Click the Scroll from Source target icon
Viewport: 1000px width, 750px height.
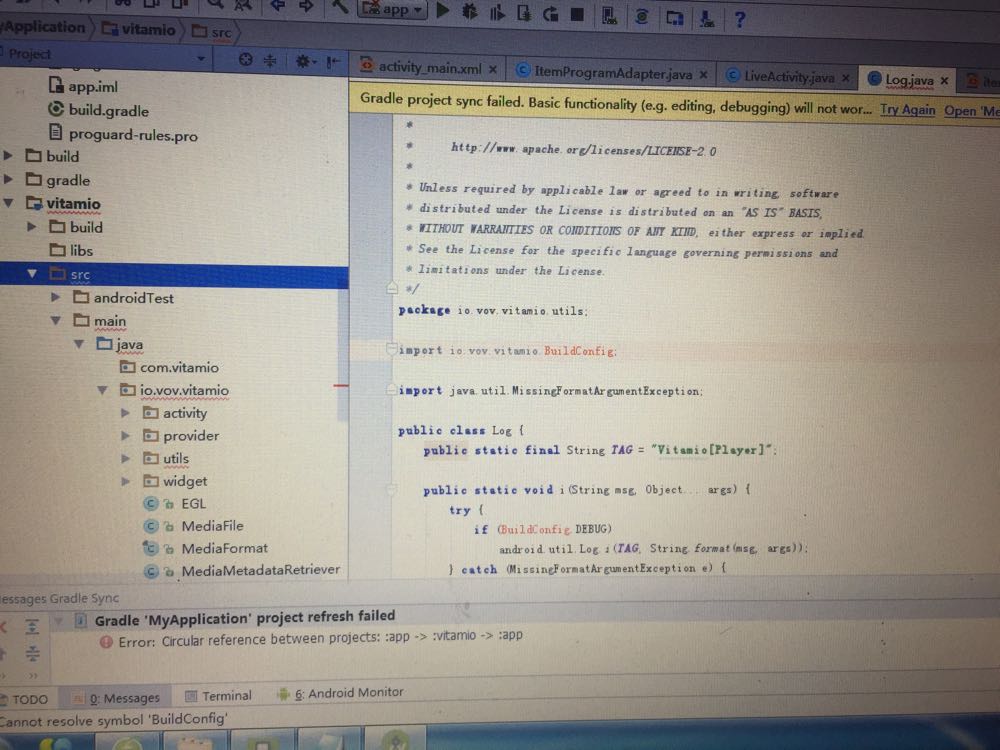coord(246,60)
